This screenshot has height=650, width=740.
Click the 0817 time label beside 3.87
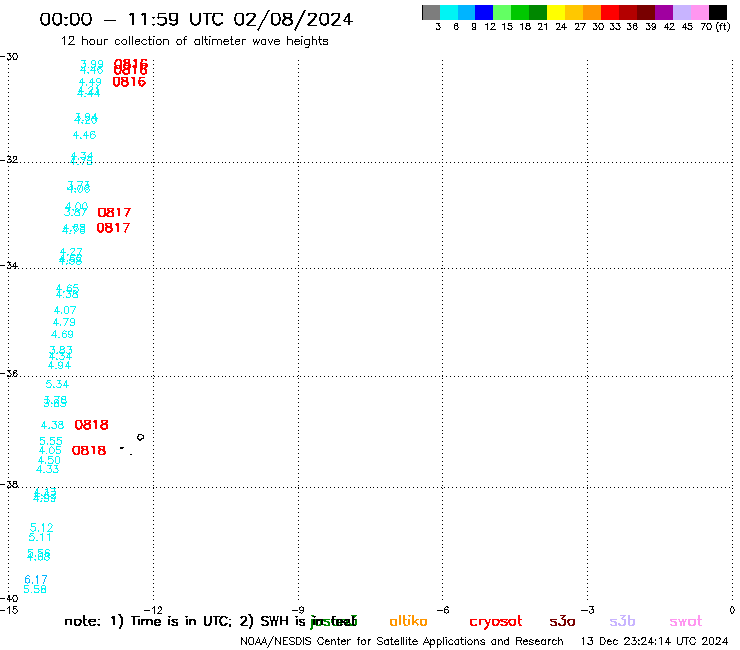point(114,212)
